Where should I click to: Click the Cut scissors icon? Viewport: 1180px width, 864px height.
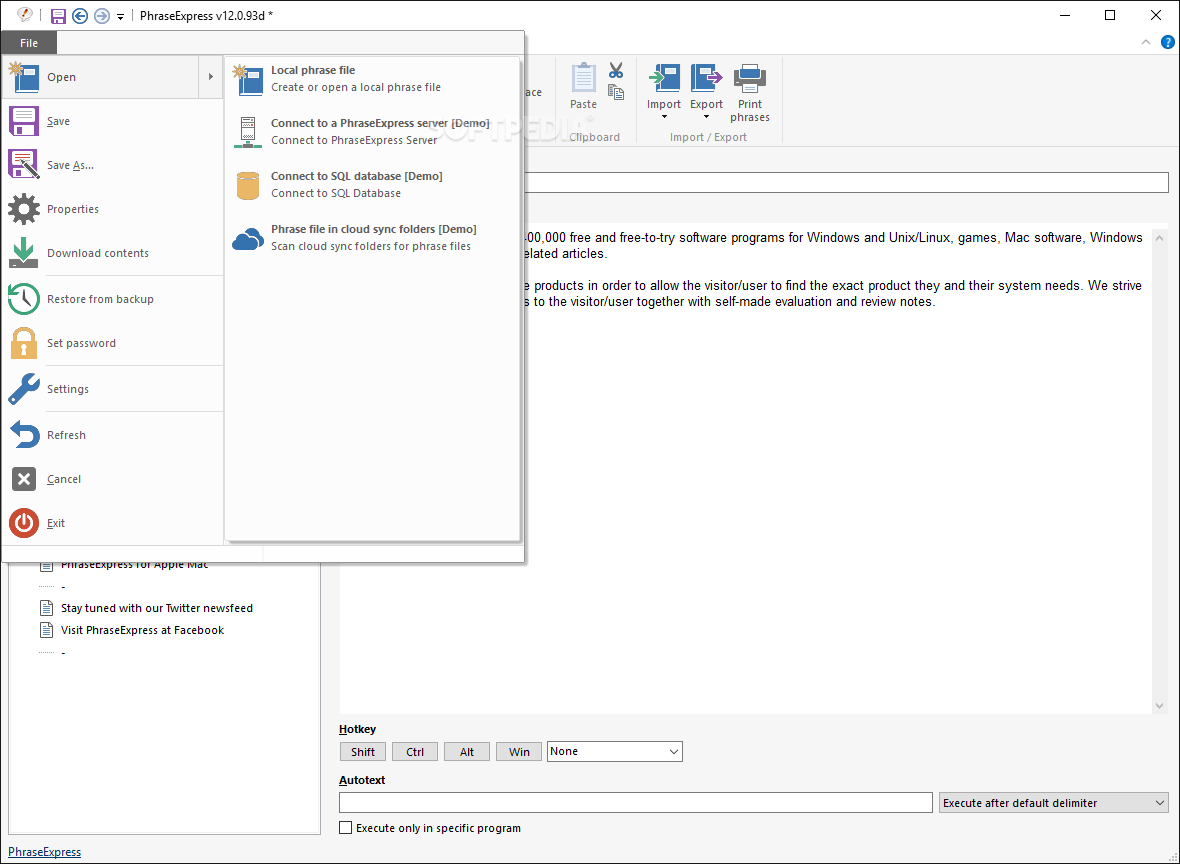pyautogui.click(x=616, y=71)
